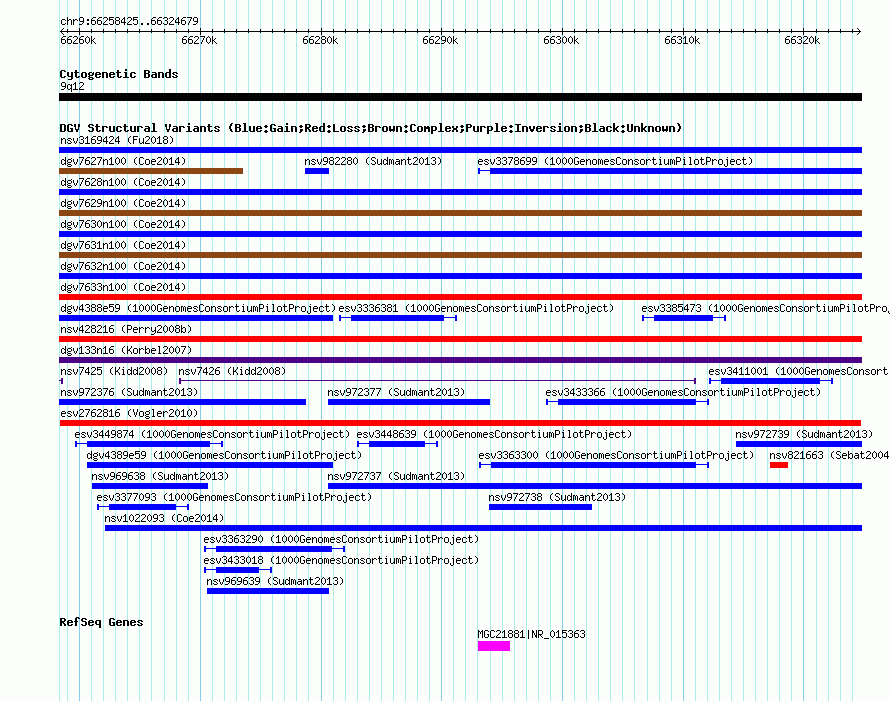Open nsv972738 (Sudmant2013) label

pyautogui.click(x=557, y=497)
